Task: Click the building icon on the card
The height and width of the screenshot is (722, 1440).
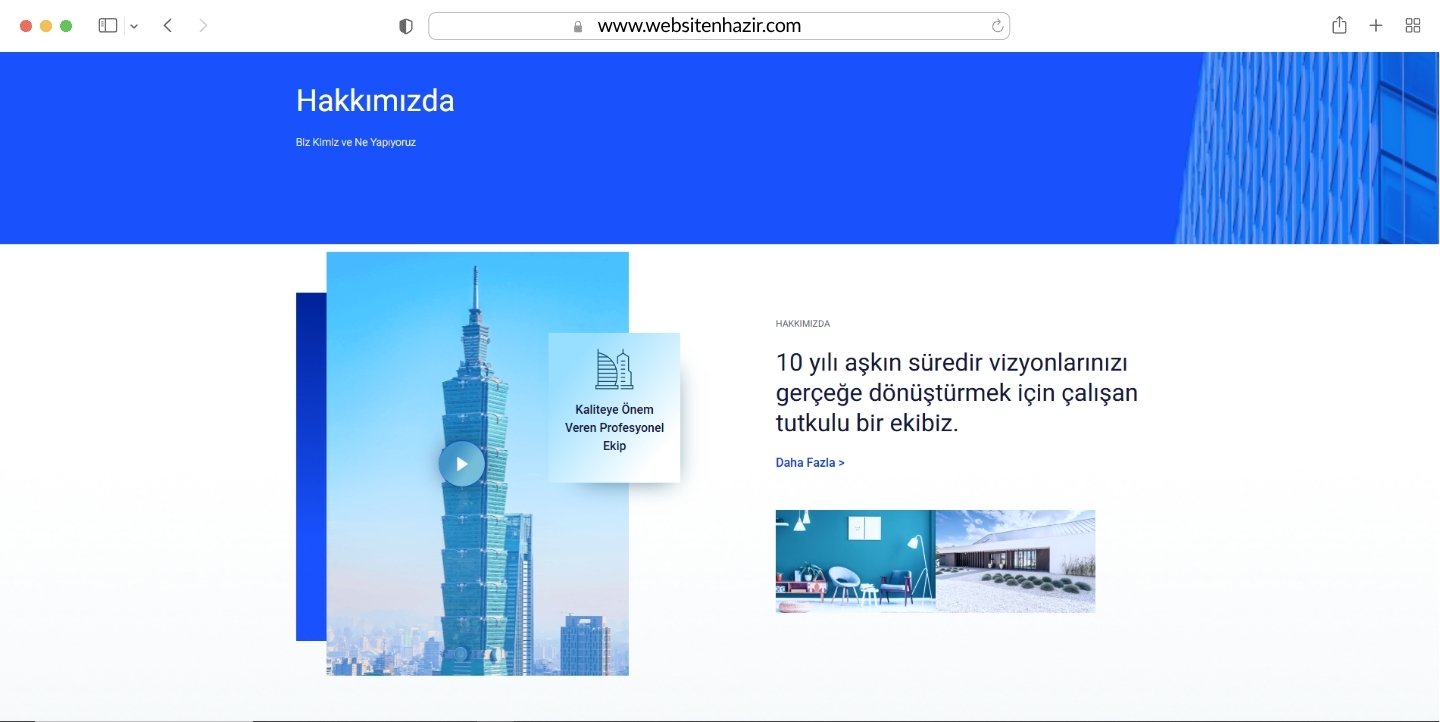Action: pyautogui.click(x=614, y=369)
